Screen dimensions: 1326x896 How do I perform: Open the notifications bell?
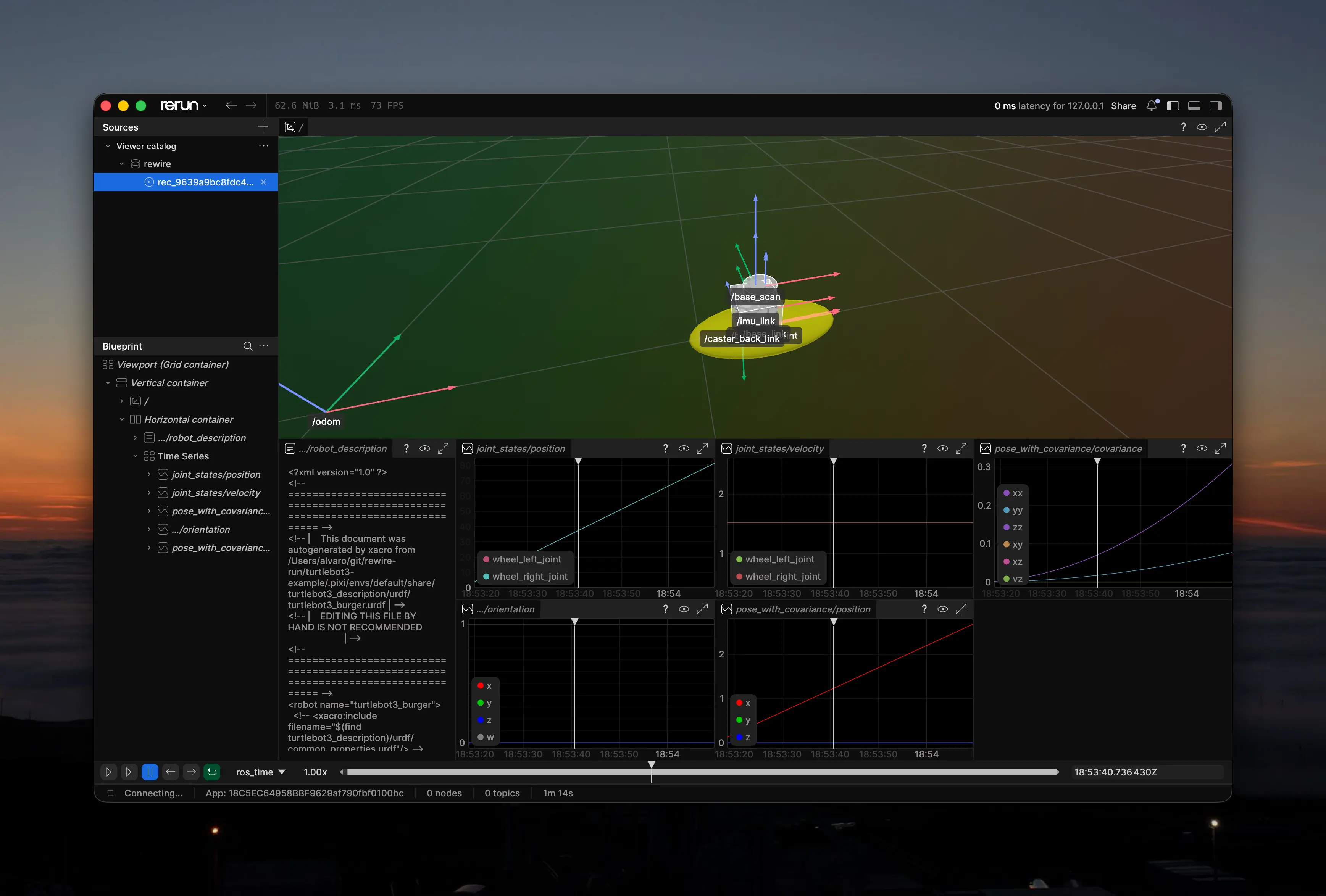1152,105
